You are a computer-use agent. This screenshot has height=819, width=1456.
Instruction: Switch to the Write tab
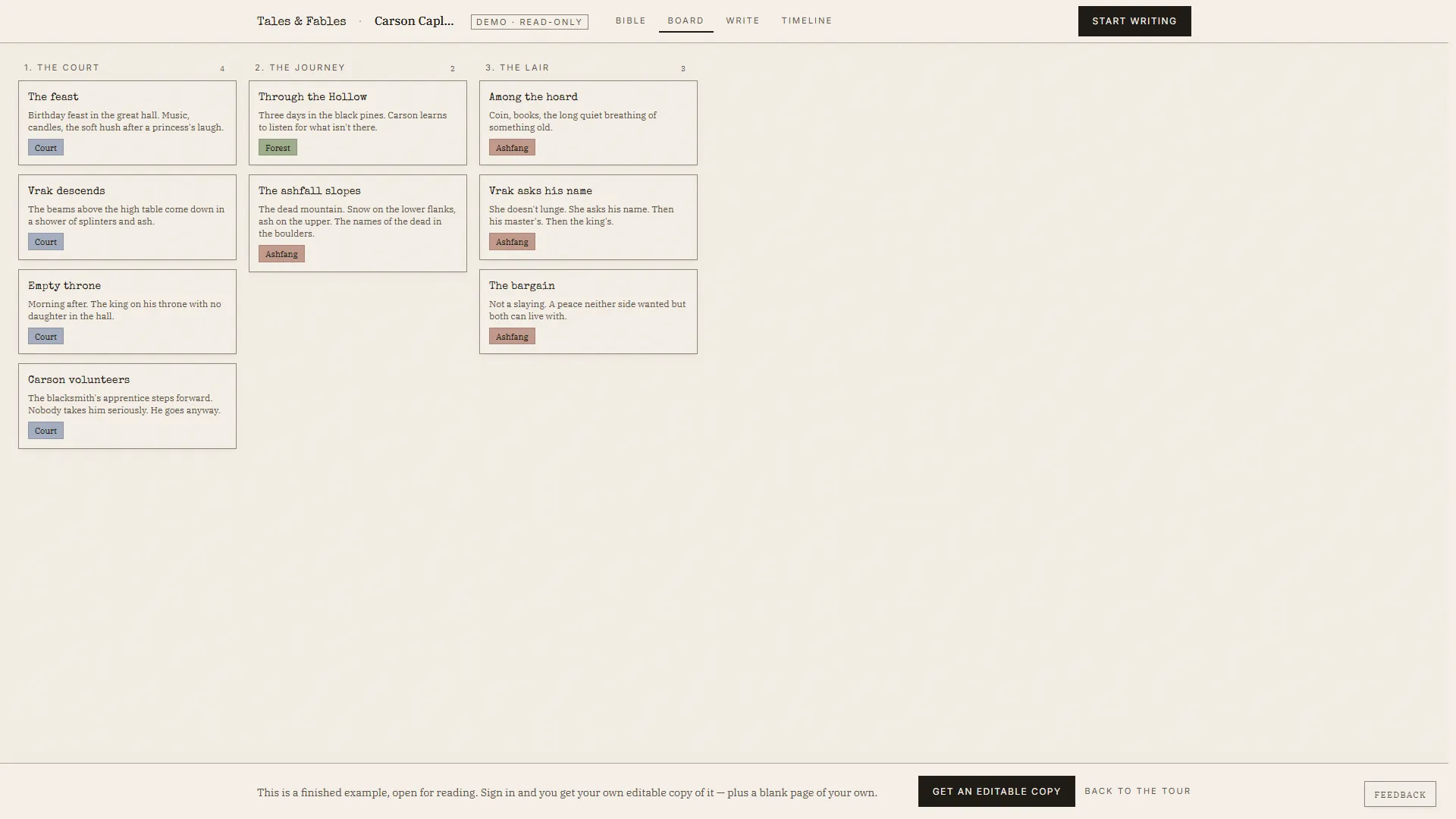pyautogui.click(x=742, y=20)
